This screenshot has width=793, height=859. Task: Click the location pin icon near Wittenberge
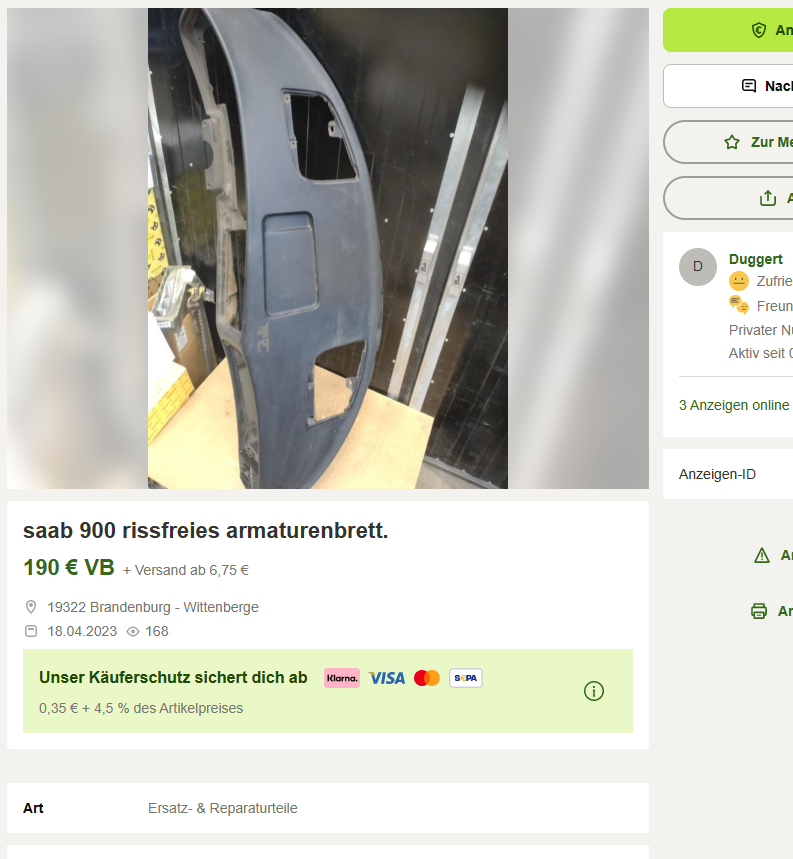tap(31, 607)
